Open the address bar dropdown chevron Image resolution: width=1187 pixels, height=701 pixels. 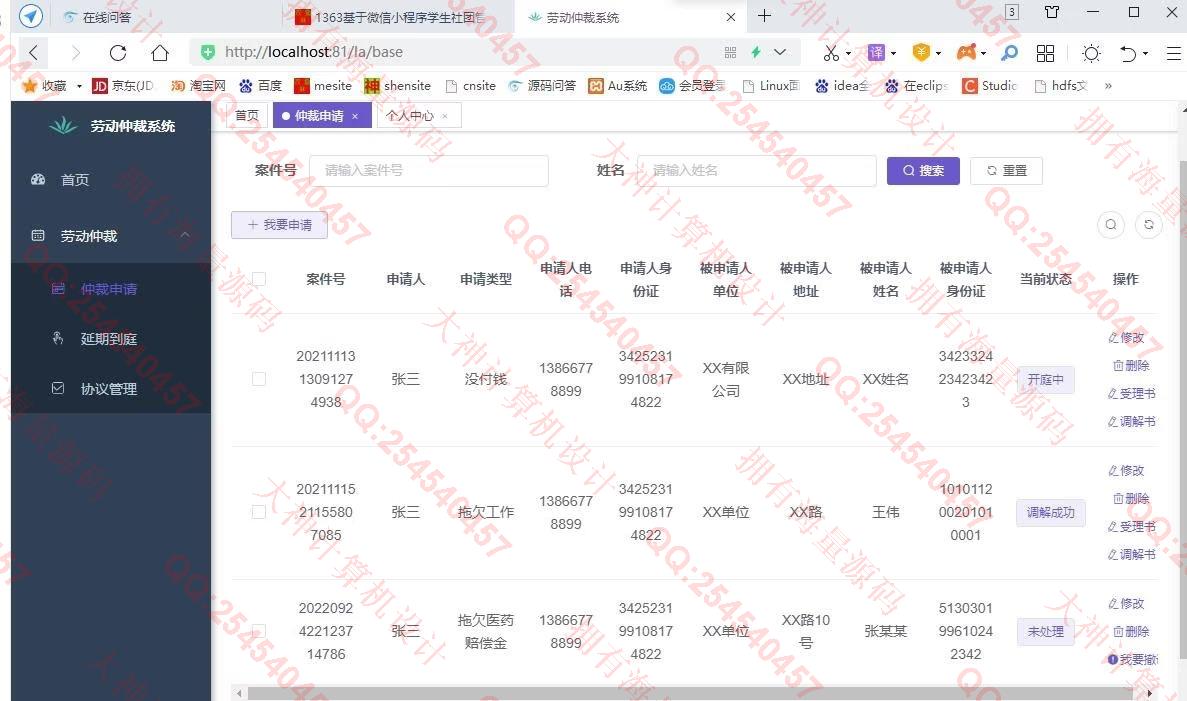[780, 51]
